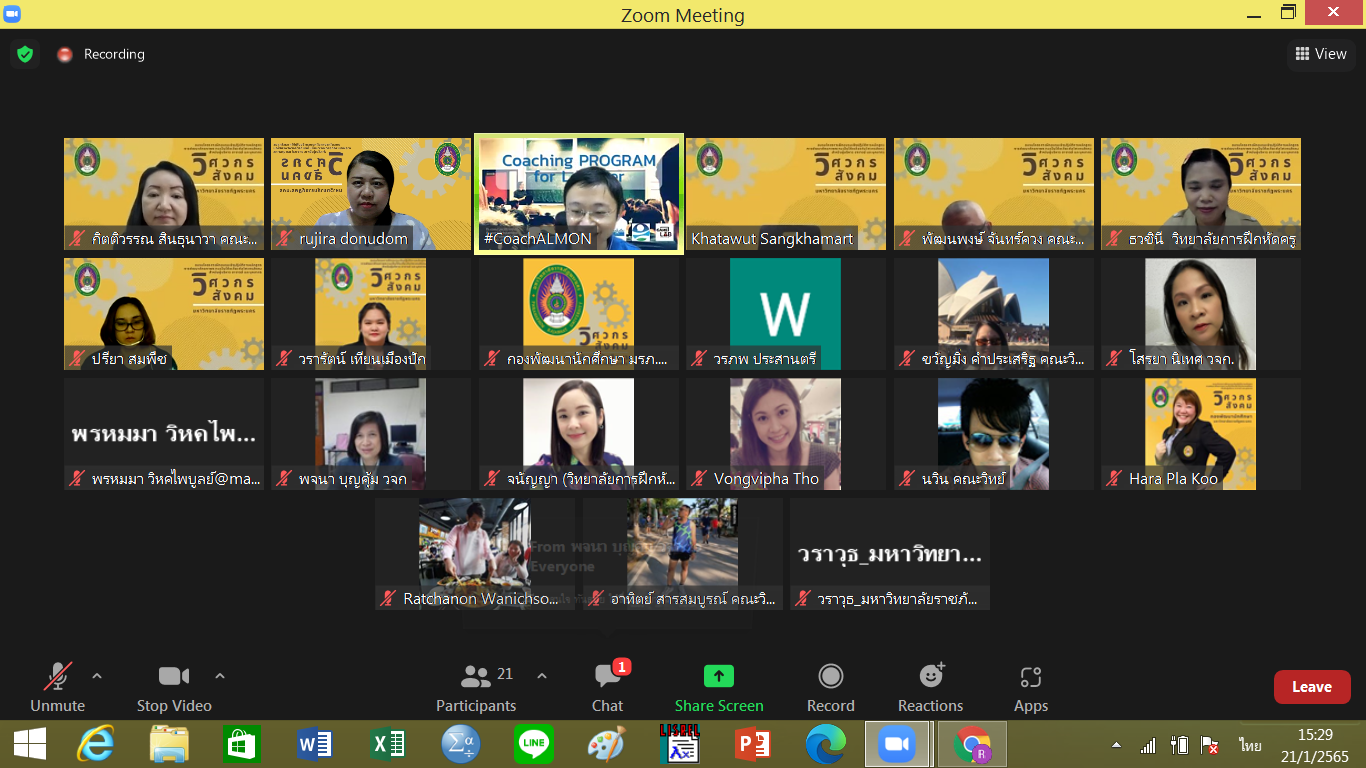
Task: Open Microsoft Edge from taskbar
Action: coord(825,744)
